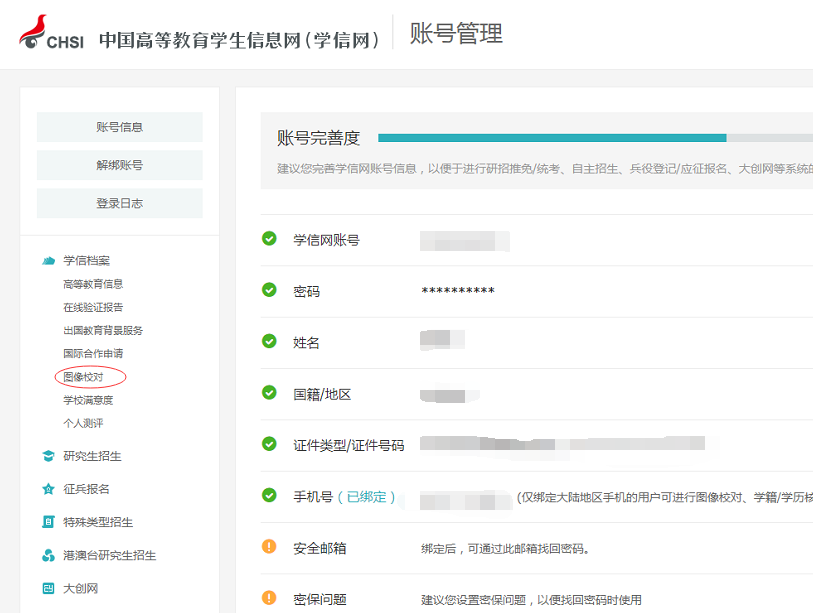Click the 大创网 icon
Viewport: 813px width, 613px height.
(48, 588)
